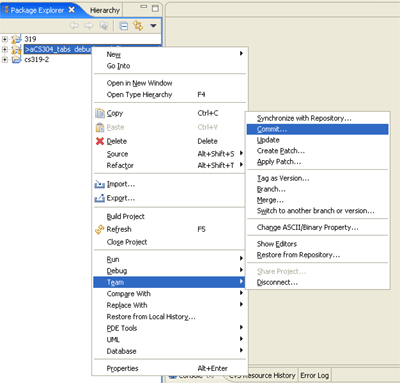
Task: Open the UML submenu
Action: pos(170,339)
